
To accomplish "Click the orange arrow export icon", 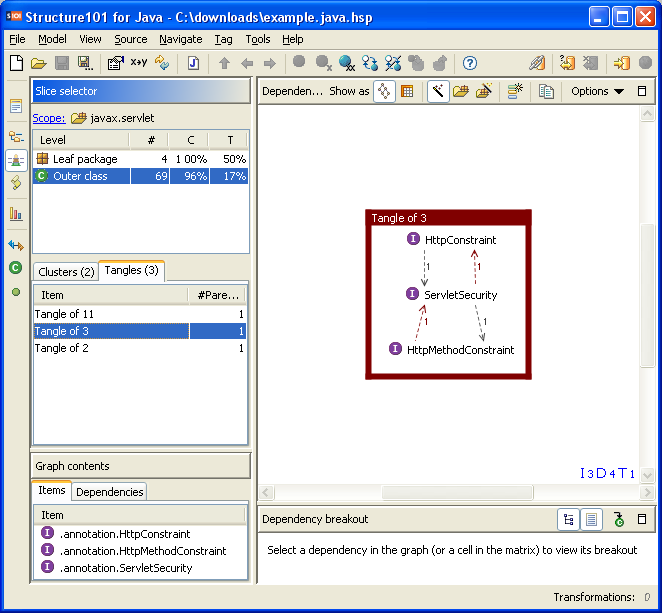I will tap(622, 63).
